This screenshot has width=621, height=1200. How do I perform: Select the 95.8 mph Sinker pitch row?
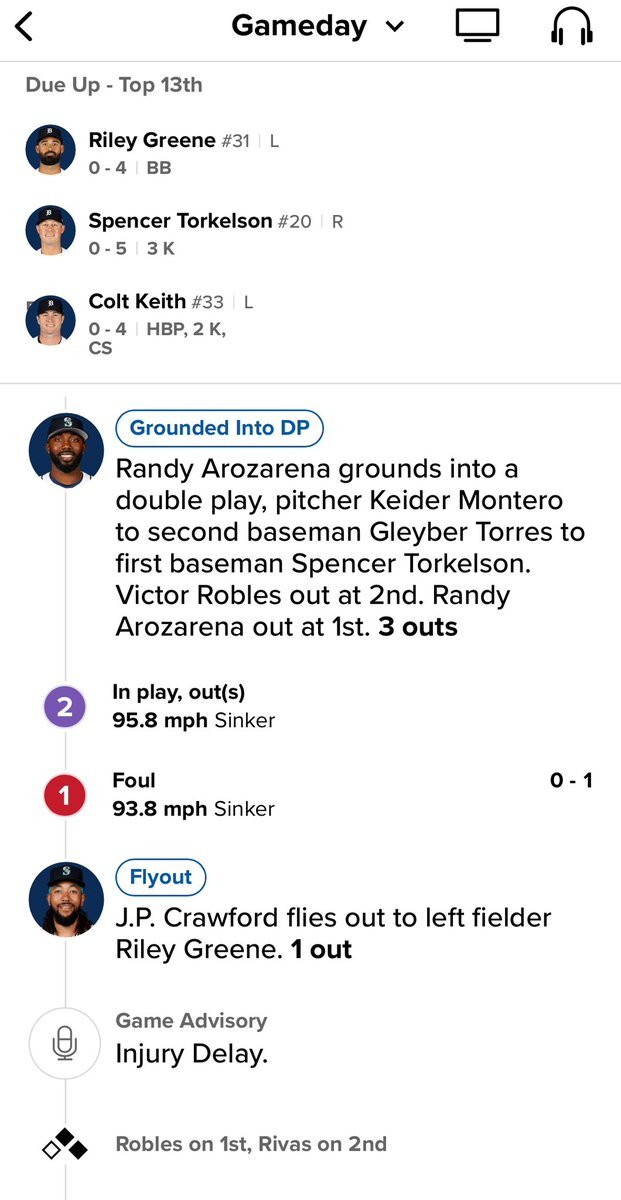(x=194, y=720)
